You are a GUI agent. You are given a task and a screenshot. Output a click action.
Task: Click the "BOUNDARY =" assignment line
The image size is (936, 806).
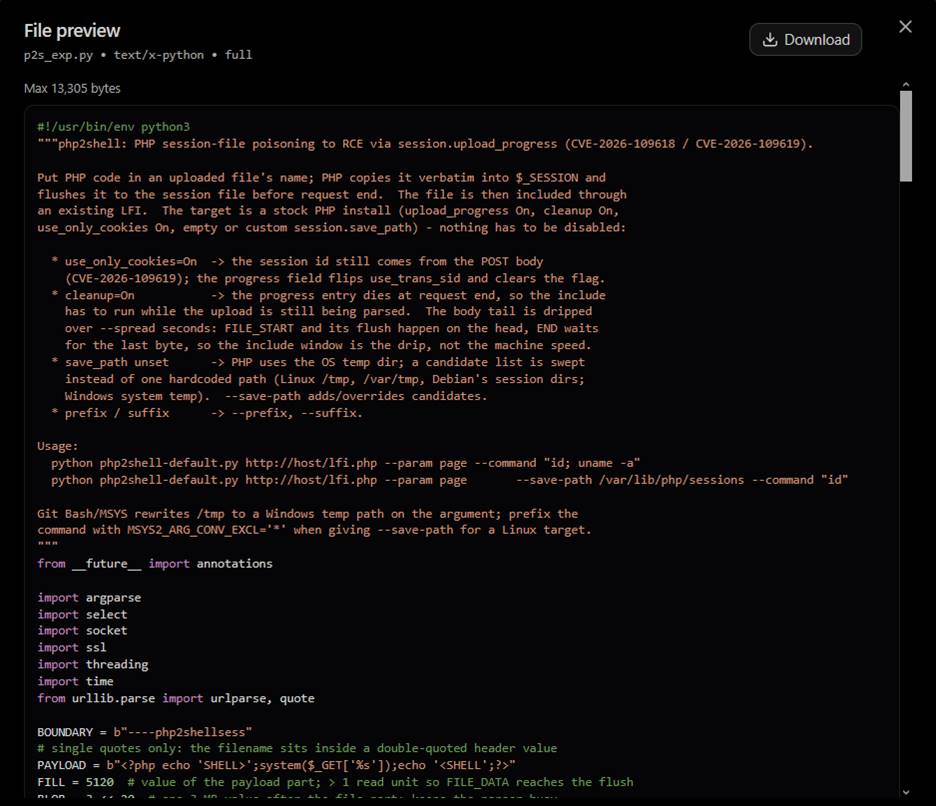coord(144,732)
